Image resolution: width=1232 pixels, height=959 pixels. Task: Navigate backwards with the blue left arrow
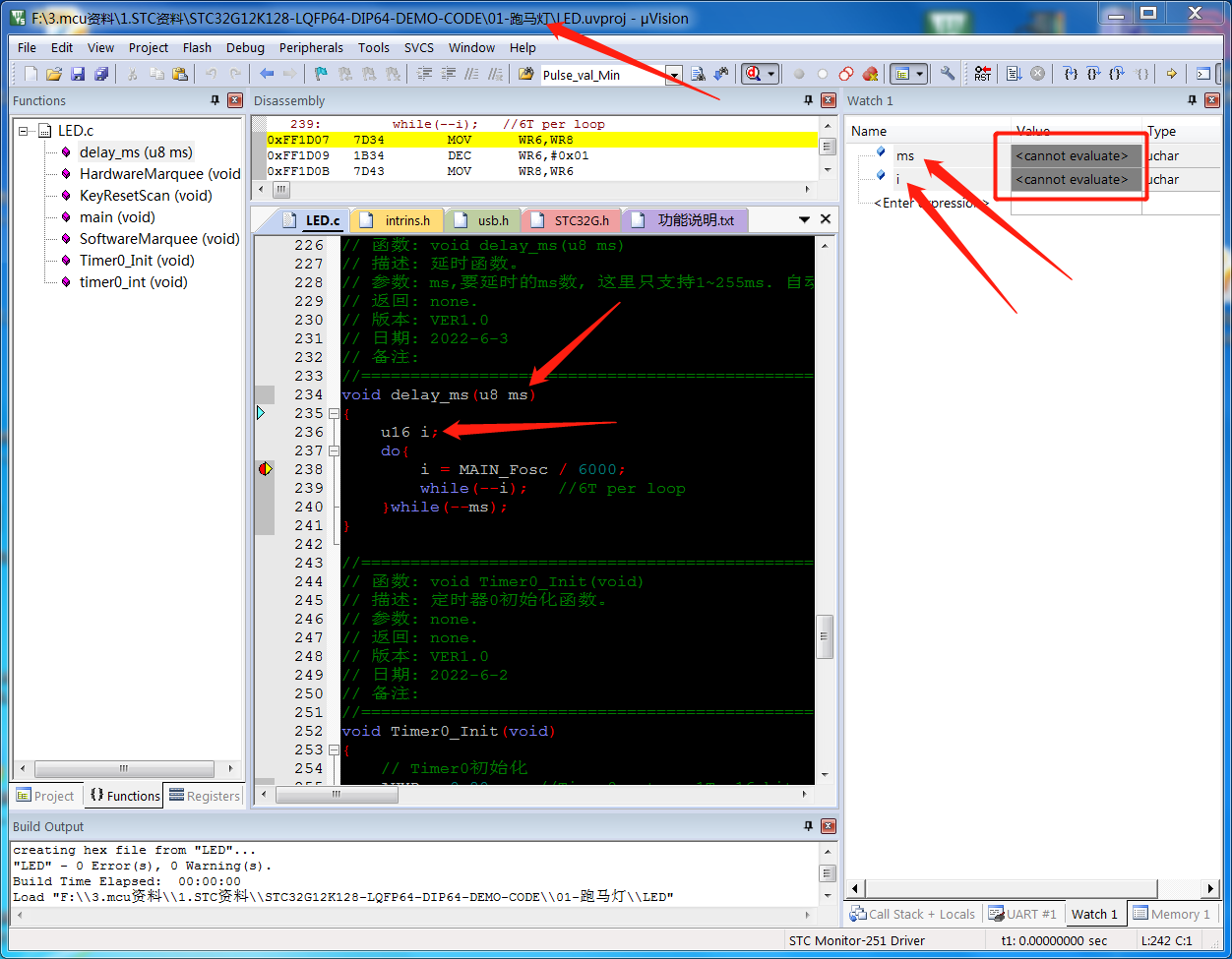[267, 74]
